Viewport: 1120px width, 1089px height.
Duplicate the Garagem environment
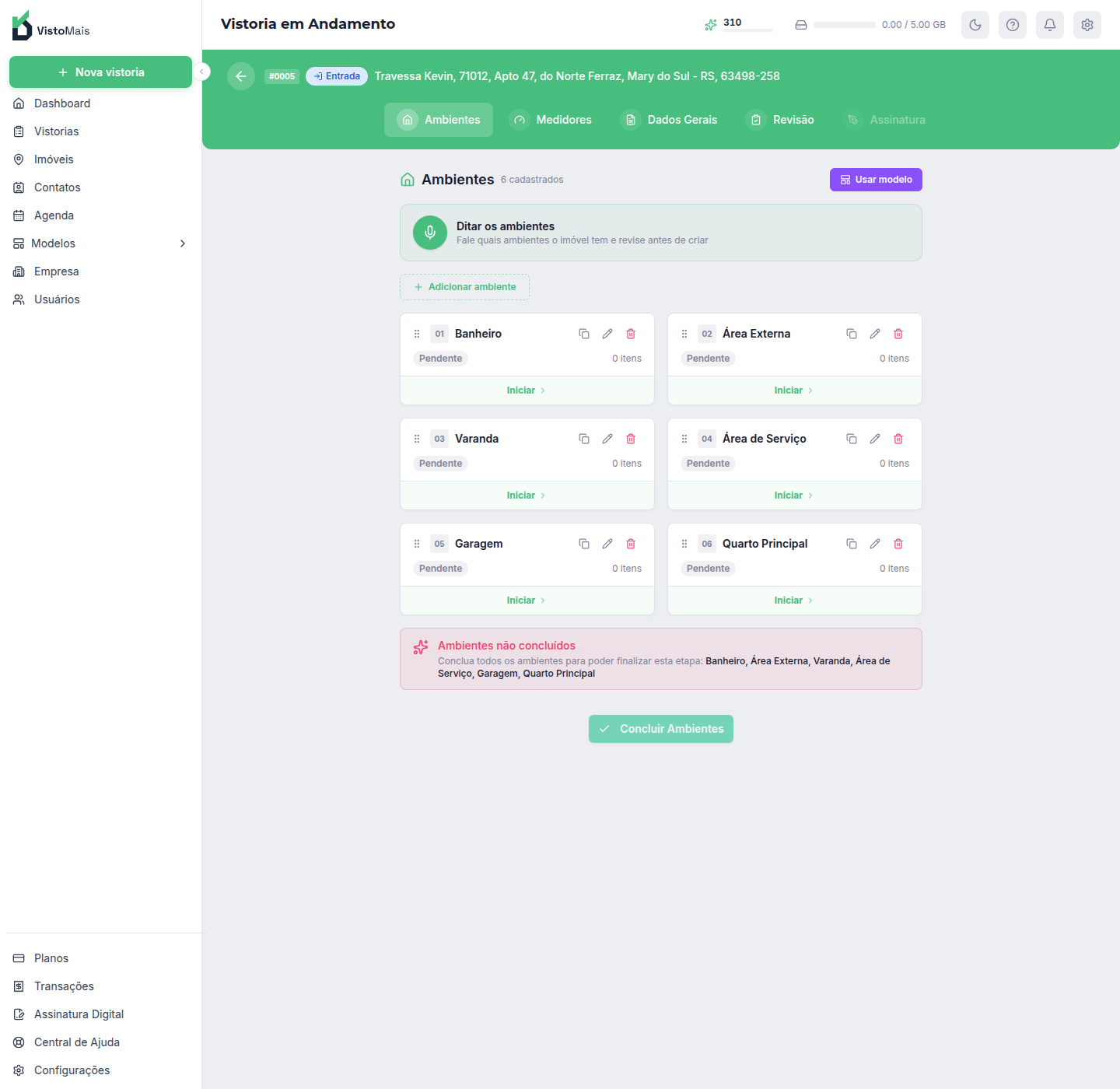click(584, 544)
